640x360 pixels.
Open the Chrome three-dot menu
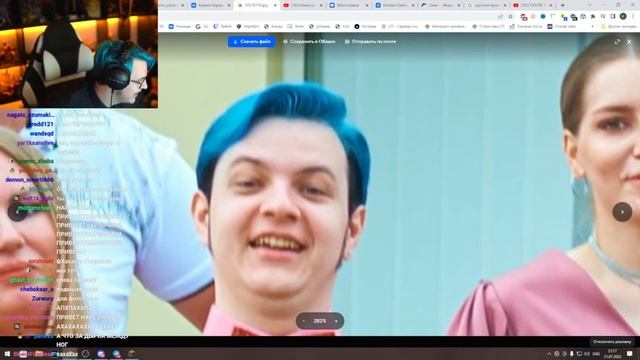coord(633,16)
